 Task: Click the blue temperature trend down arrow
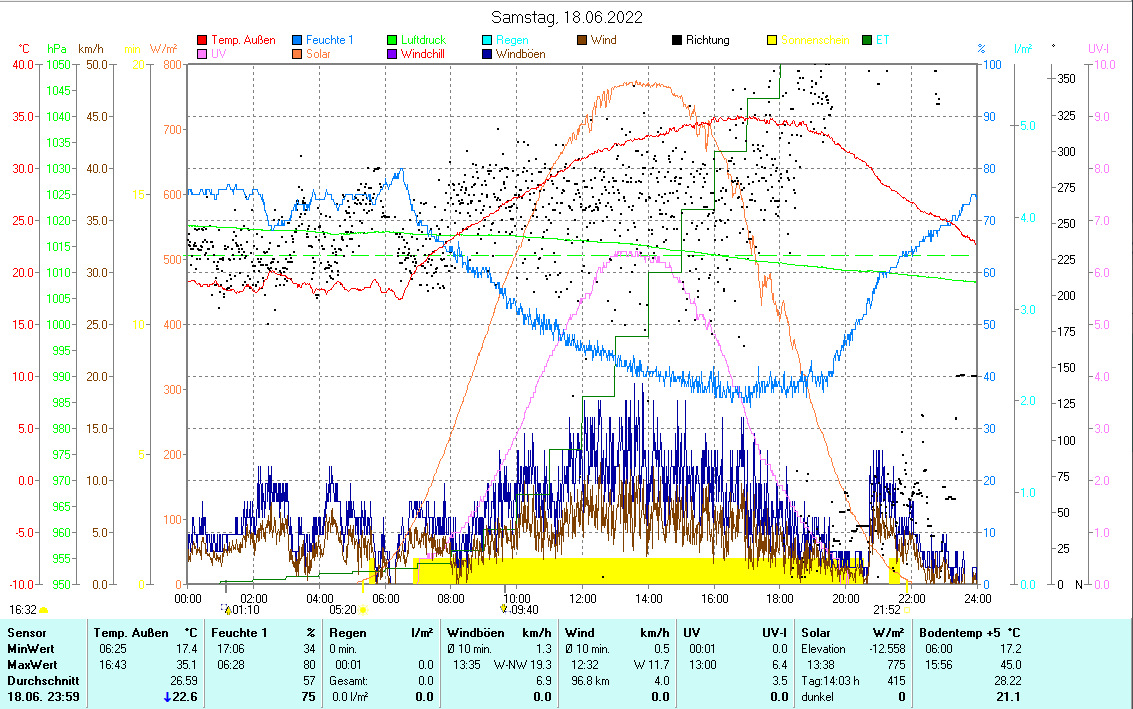tap(167, 697)
